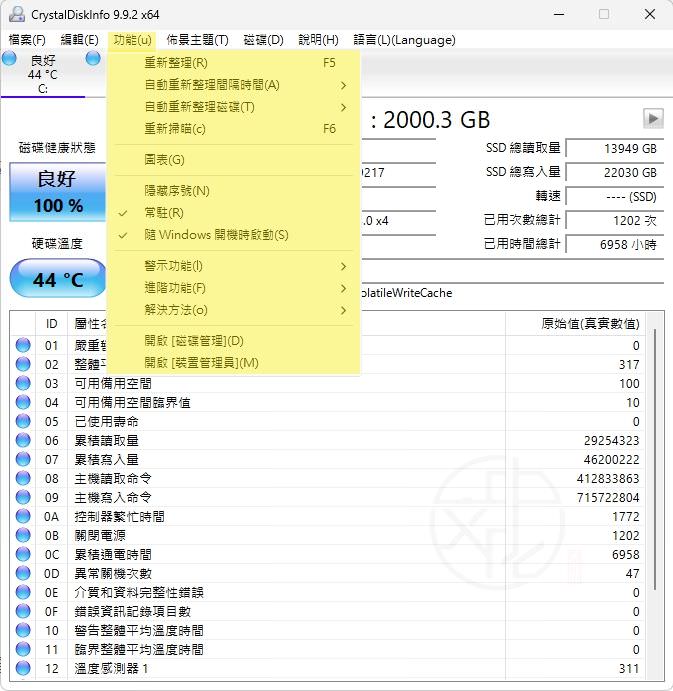Open the 磁碟(D) menu
The image size is (673, 691).
[x=264, y=40]
